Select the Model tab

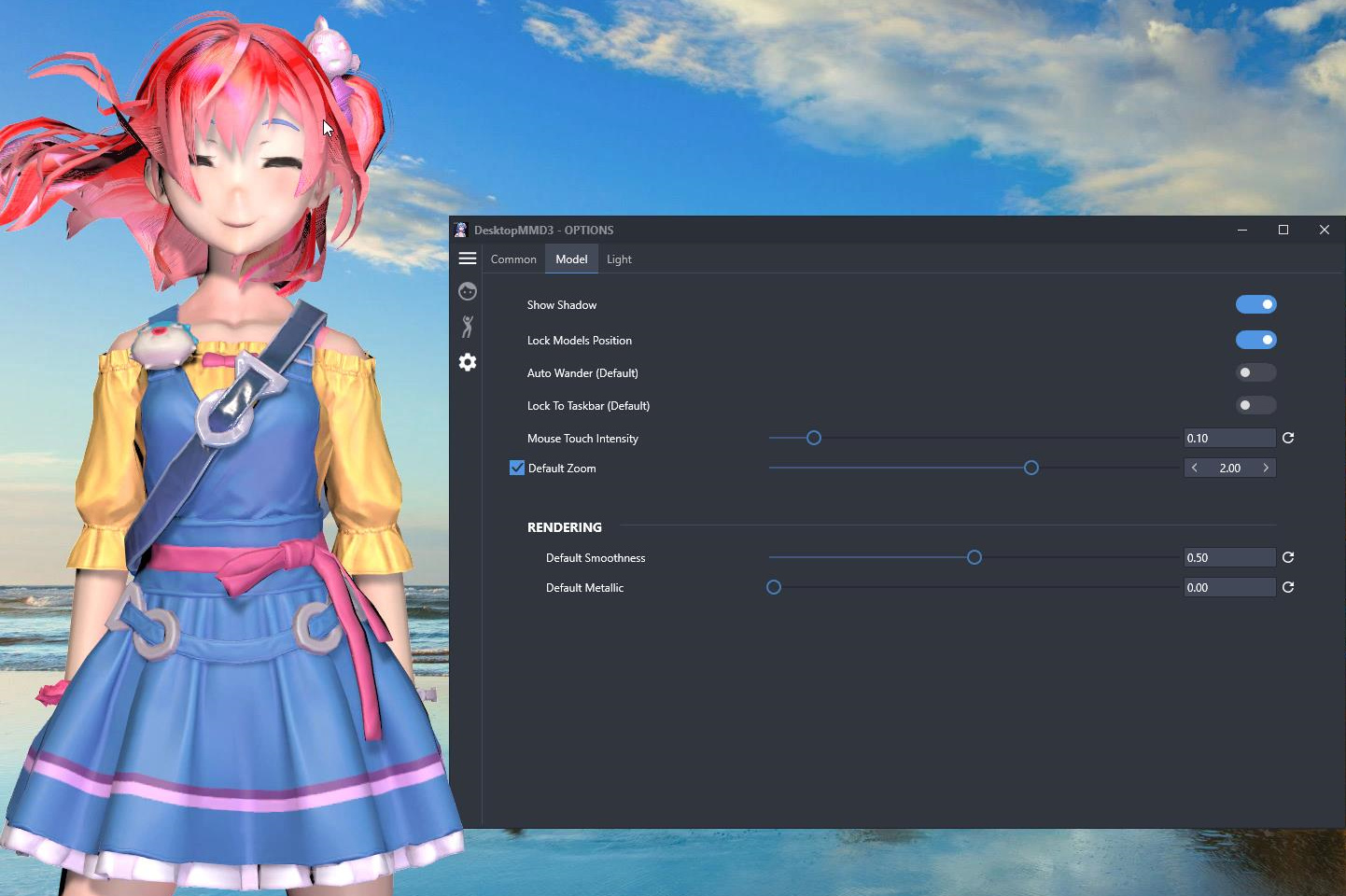coord(571,259)
